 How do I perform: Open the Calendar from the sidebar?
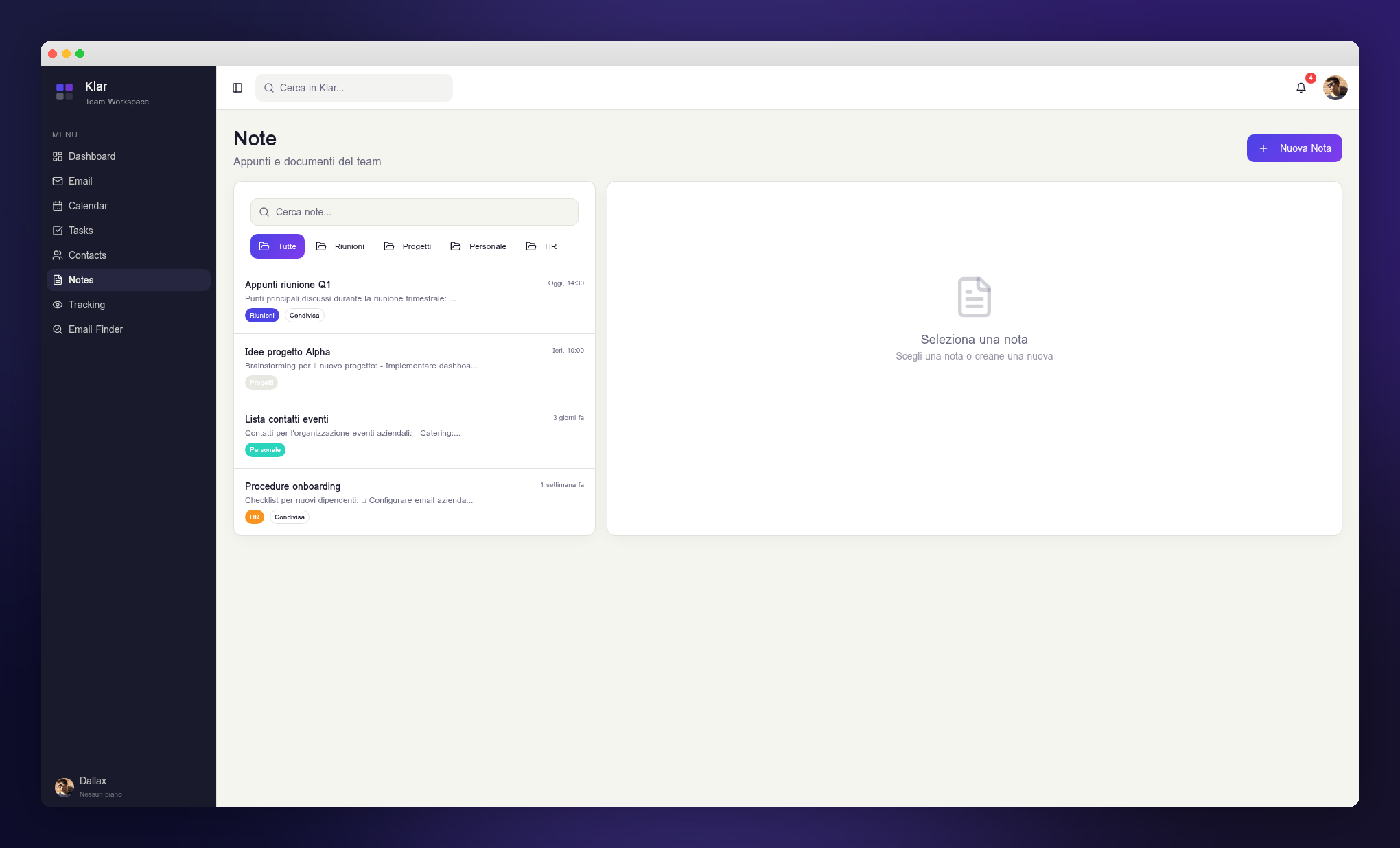point(88,206)
